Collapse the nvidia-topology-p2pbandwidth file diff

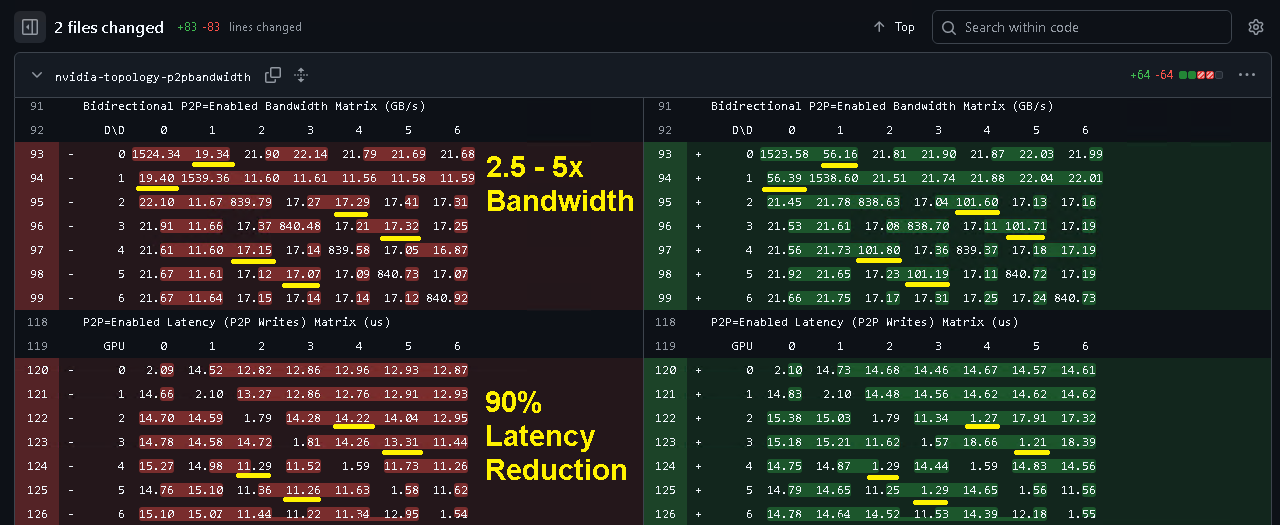(37, 75)
